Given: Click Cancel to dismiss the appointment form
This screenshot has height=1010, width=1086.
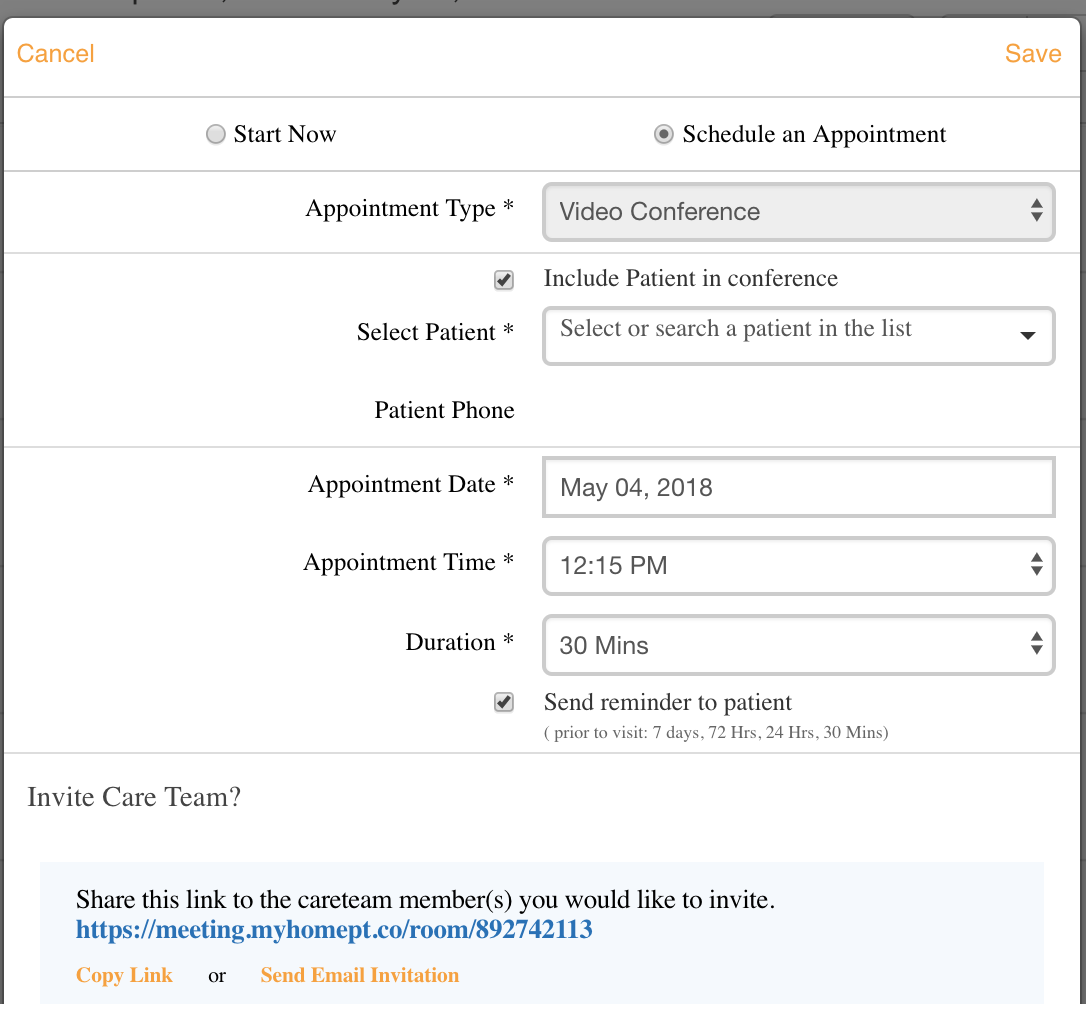Looking at the screenshot, I should click(x=56, y=53).
